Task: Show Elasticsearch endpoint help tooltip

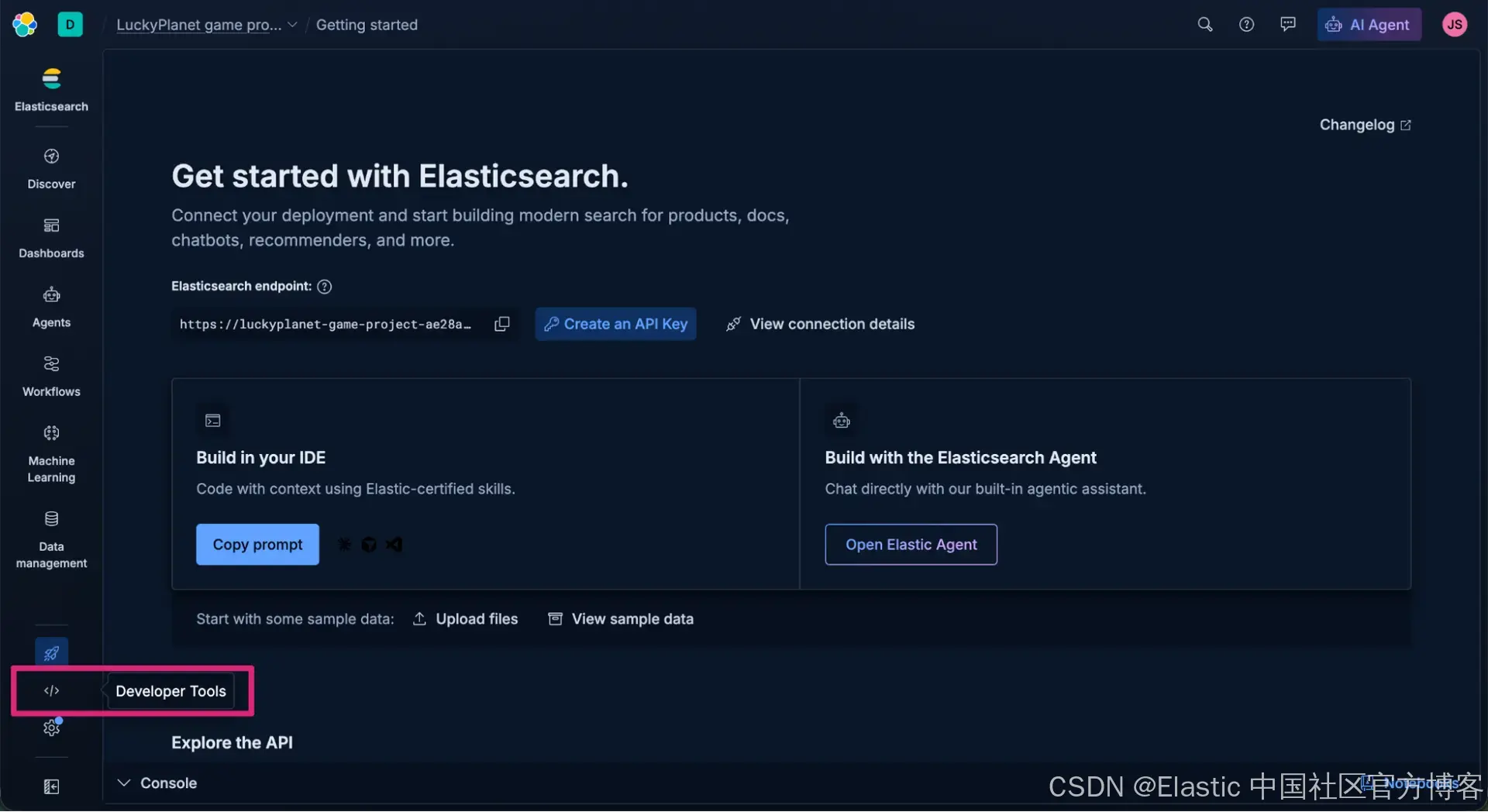Action: [325, 287]
